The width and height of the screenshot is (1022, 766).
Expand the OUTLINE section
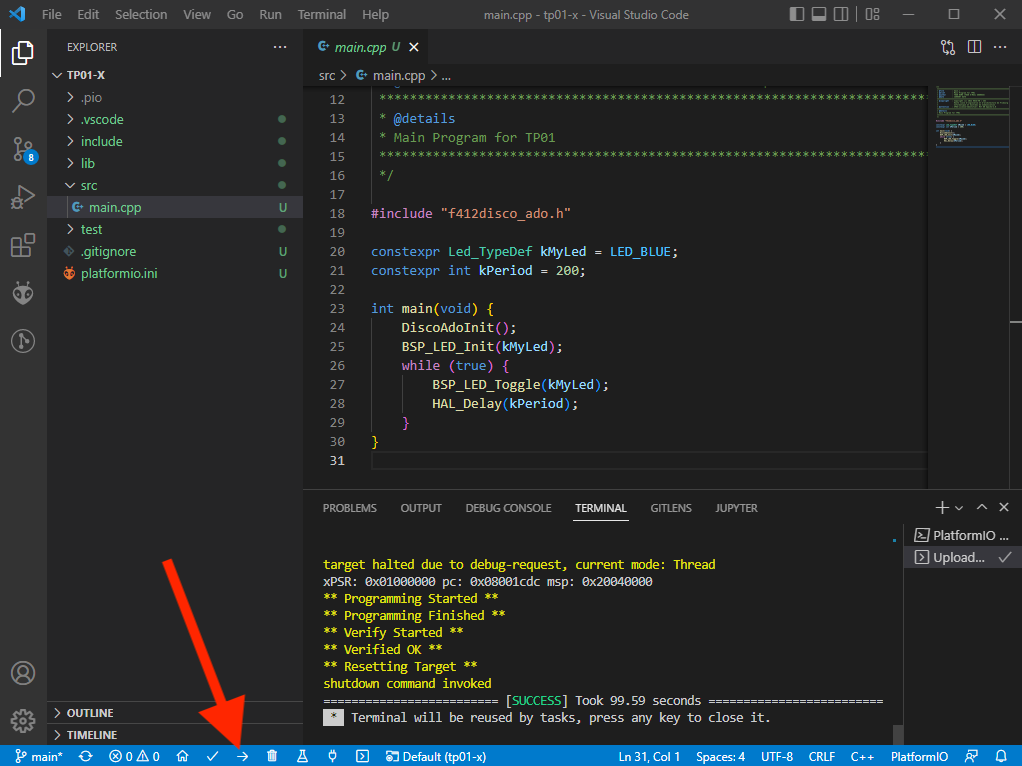pyautogui.click(x=90, y=713)
